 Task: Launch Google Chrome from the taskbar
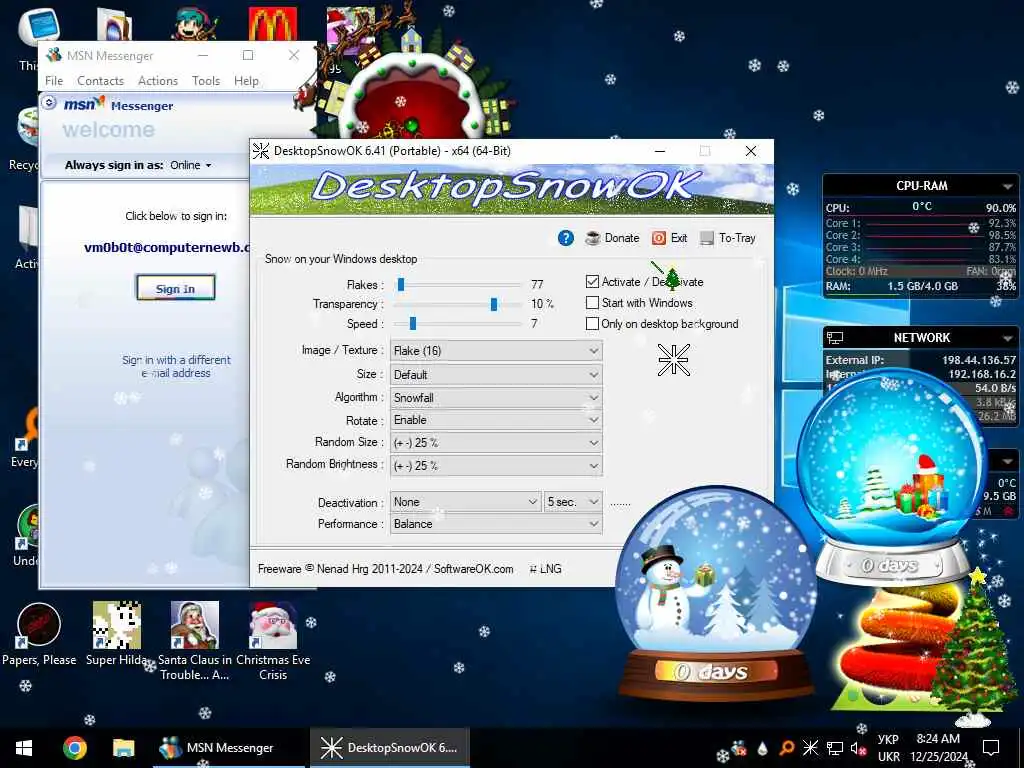(x=74, y=748)
